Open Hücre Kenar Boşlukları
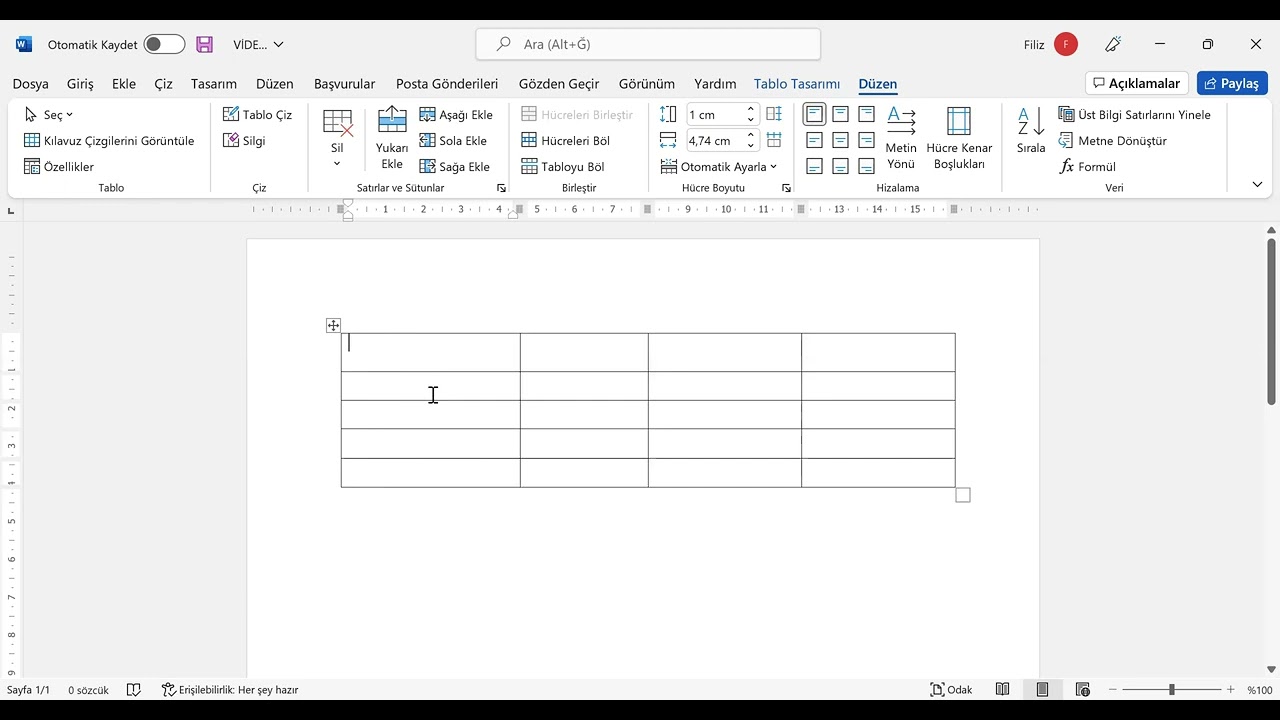The image size is (1280, 720). pyautogui.click(x=959, y=139)
